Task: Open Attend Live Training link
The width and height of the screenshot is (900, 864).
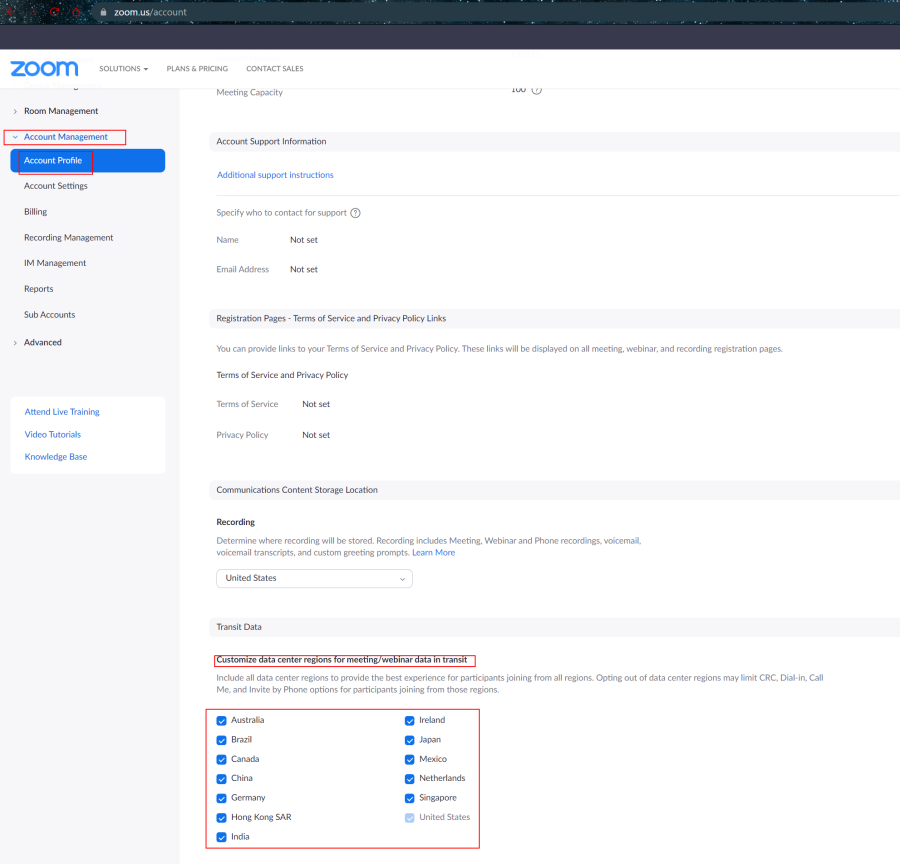Action: pyautogui.click(x=62, y=412)
